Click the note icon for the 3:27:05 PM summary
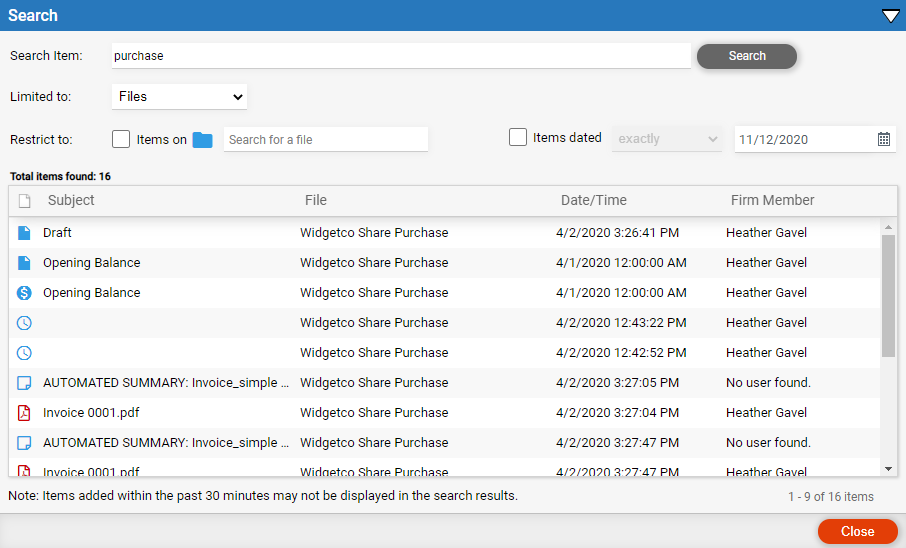Screen dimensions: 906x548 coord(24,383)
